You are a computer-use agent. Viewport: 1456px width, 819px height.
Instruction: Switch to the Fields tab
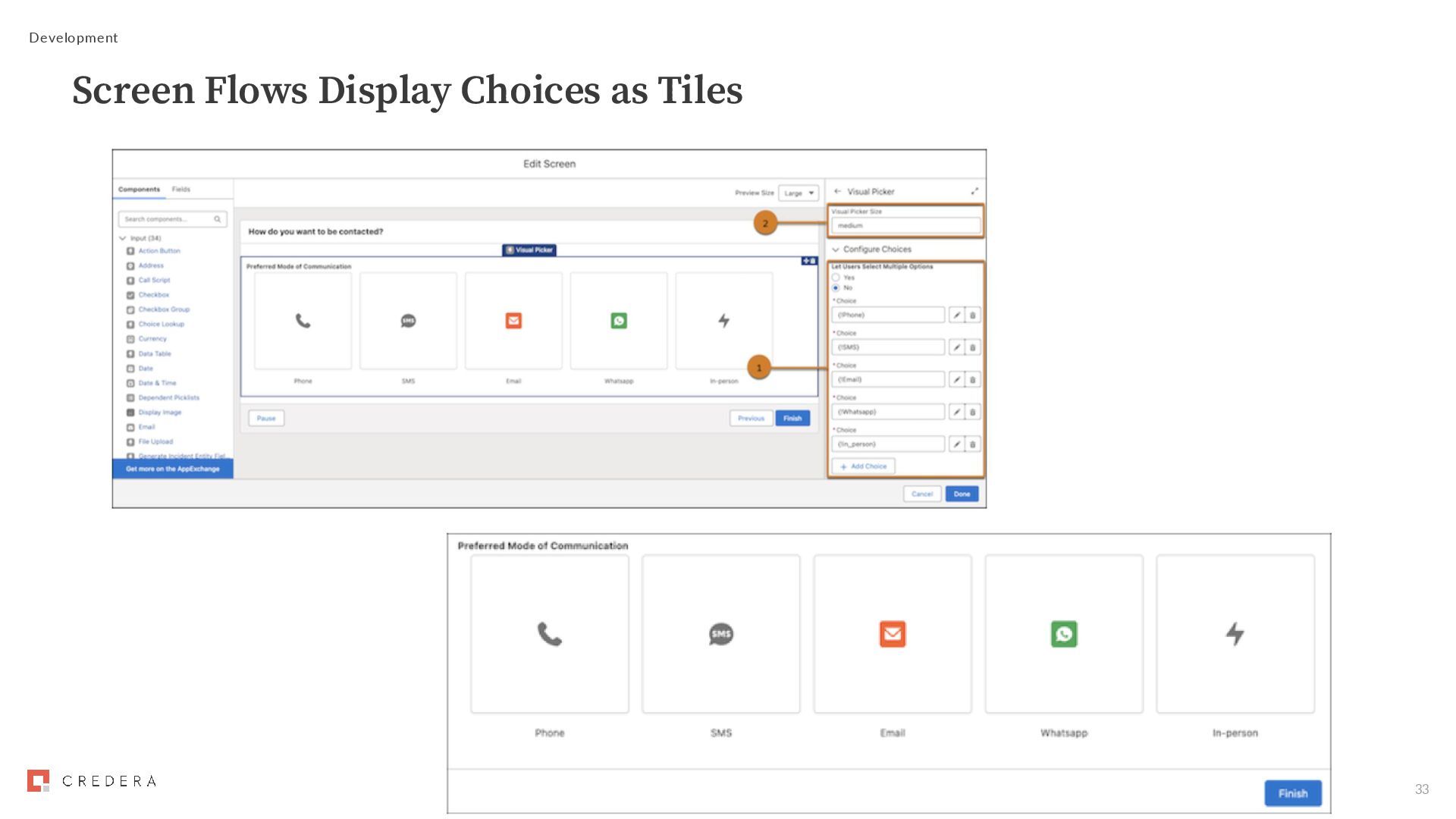click(x=180, y=189)
